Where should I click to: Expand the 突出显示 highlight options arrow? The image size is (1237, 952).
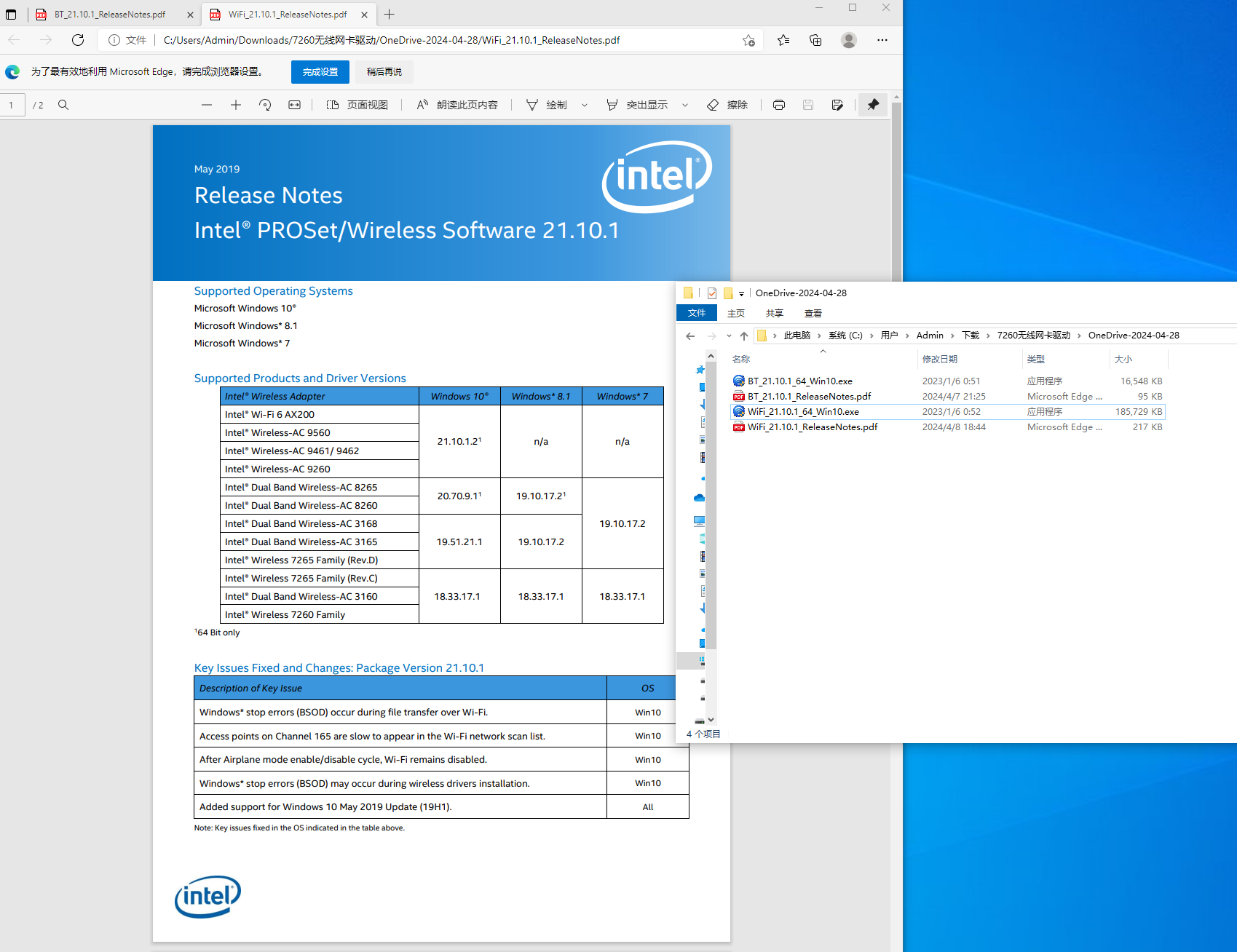point(685,105)
